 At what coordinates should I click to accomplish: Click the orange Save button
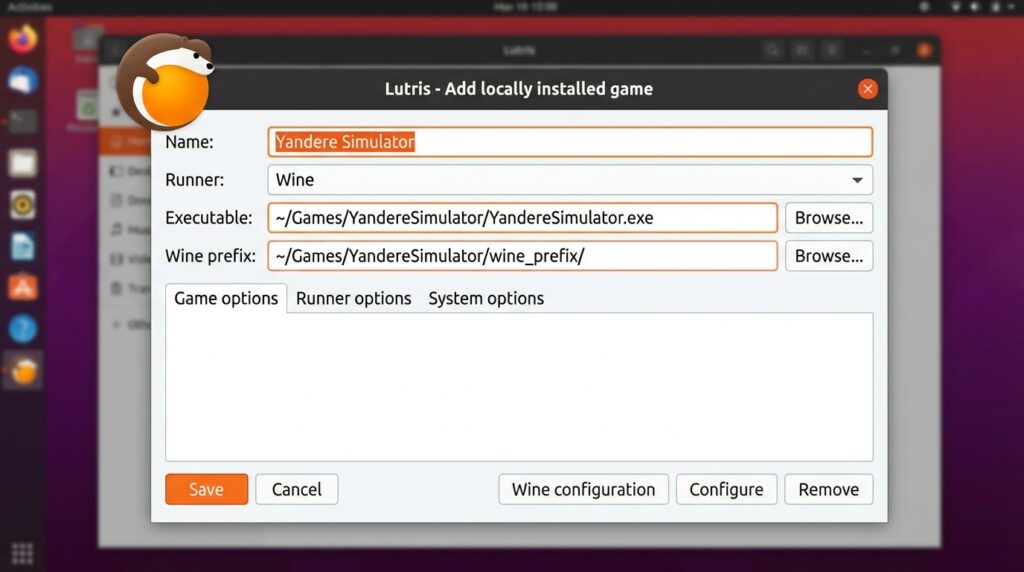206,489
